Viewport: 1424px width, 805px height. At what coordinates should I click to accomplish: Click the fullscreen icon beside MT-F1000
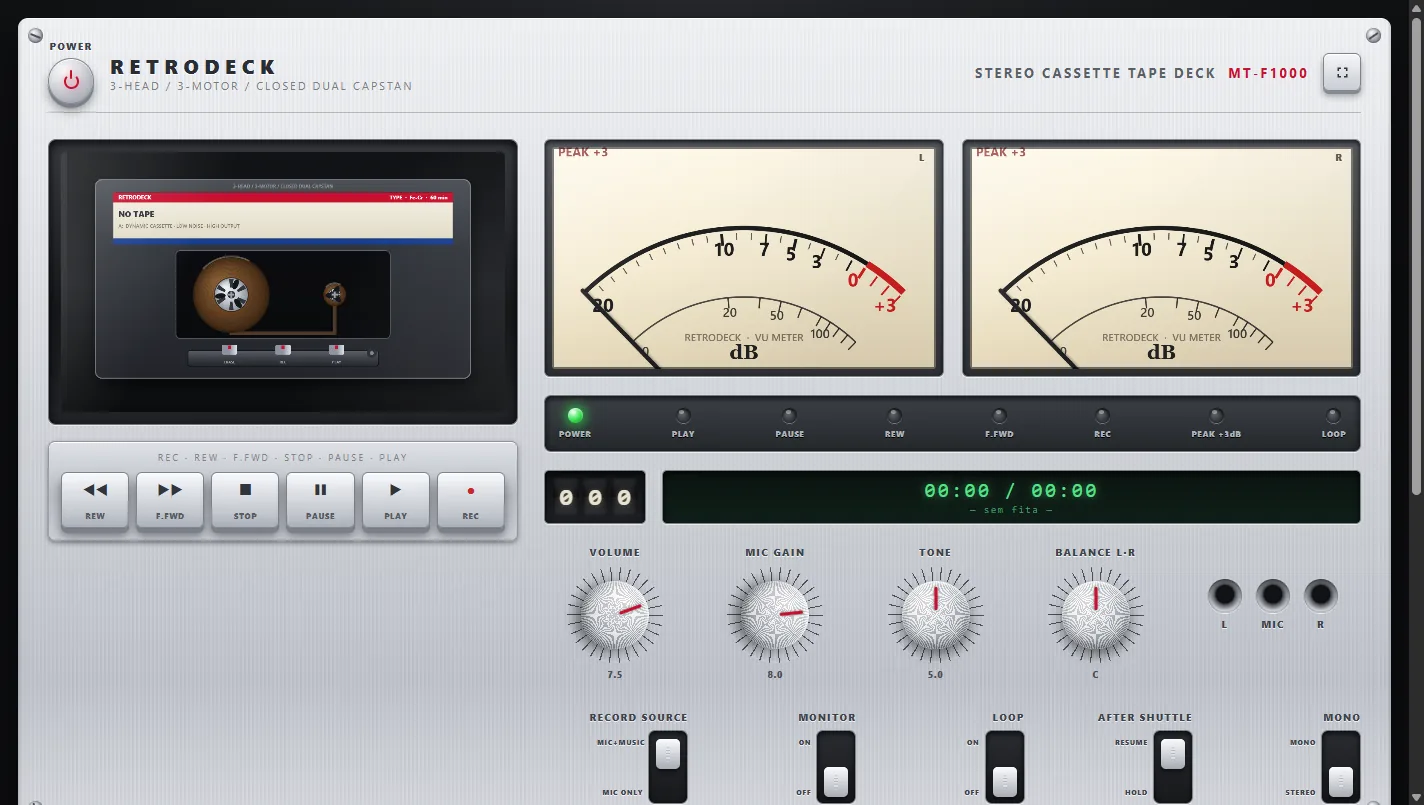pos(1342,72)
